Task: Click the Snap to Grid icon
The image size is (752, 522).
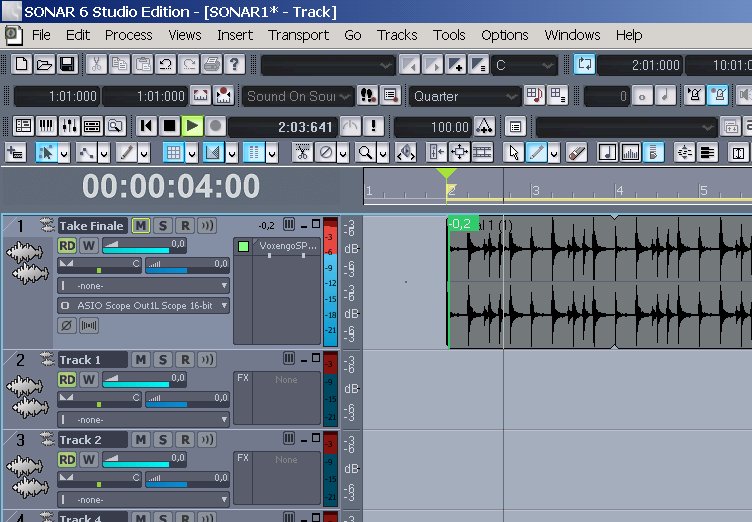Action: click(174, 153)
